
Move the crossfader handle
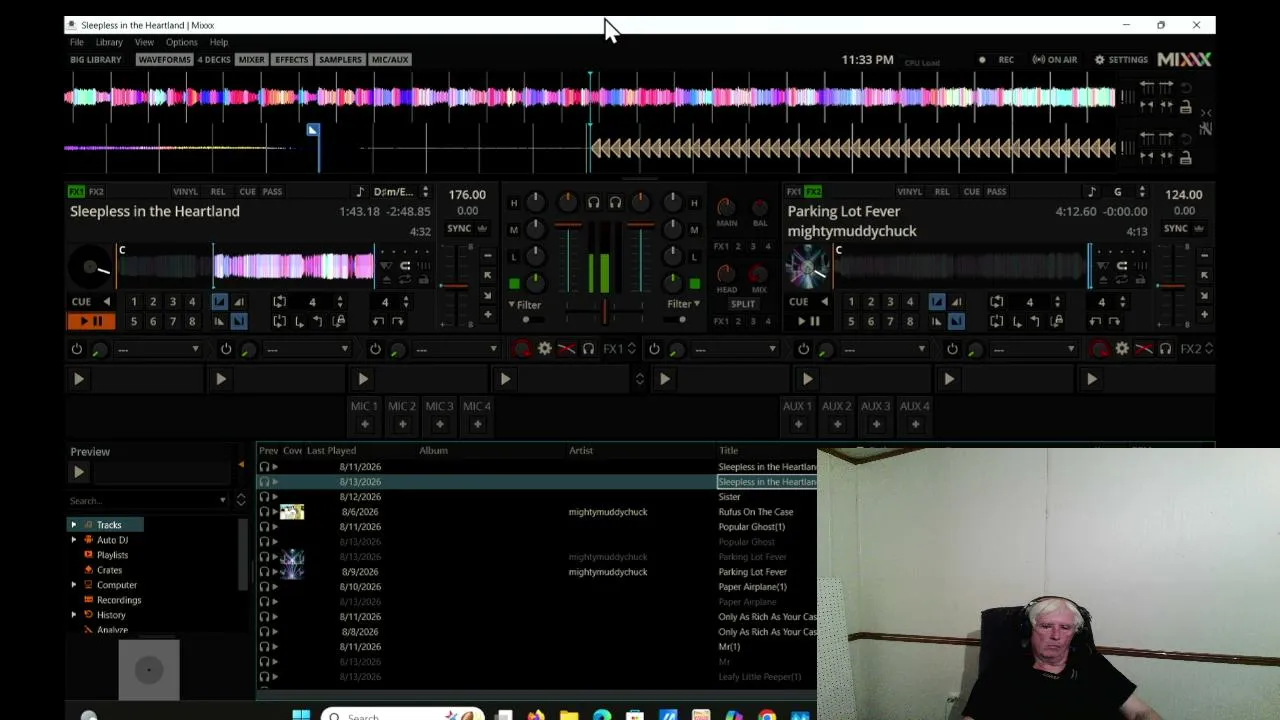[604, 311]
